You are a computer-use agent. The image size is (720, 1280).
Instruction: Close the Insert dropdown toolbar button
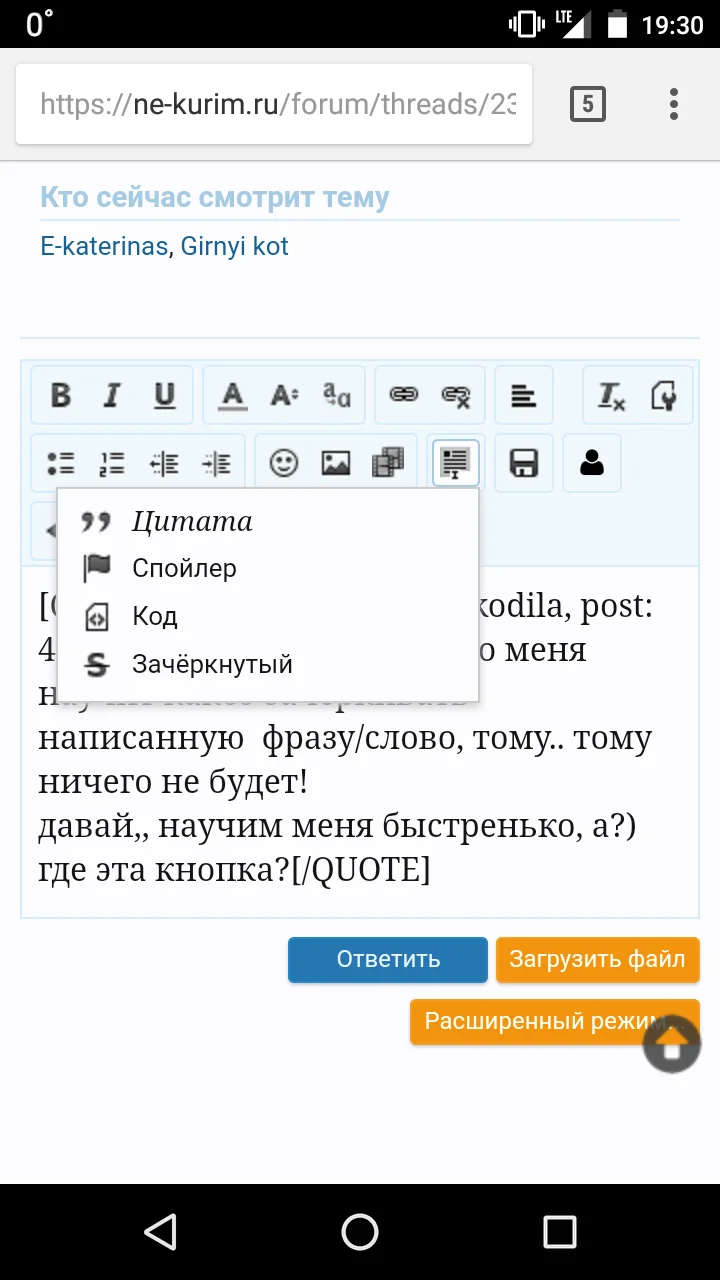click(456, 463)
